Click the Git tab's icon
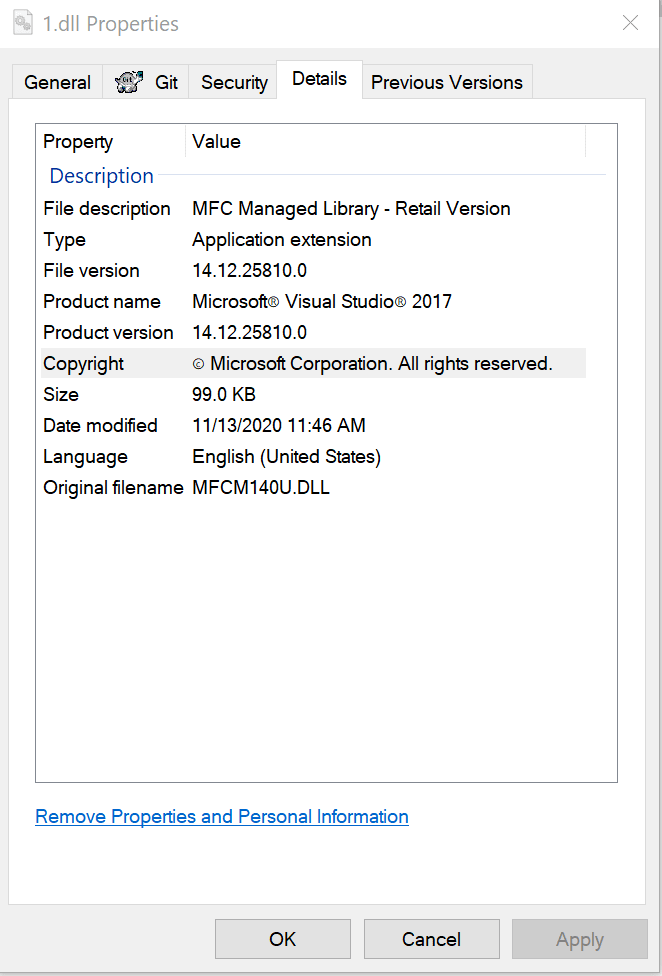Viewport: 662px width, 976px height. point(129,82)
